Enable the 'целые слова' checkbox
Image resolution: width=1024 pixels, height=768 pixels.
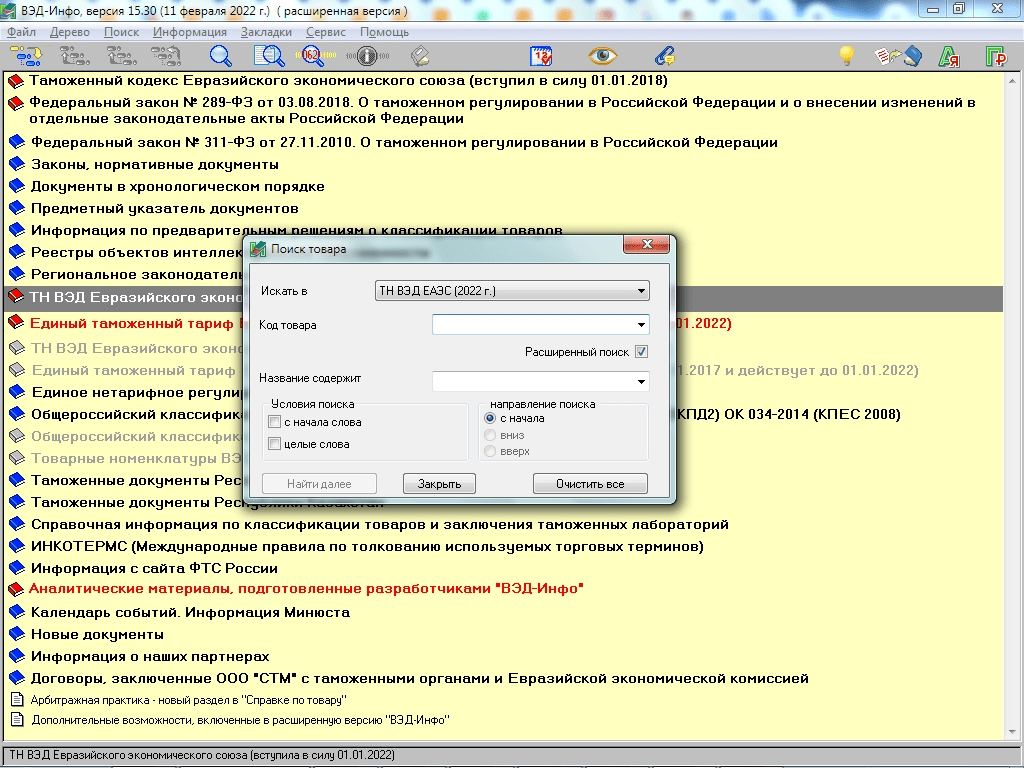pos(275,444)
